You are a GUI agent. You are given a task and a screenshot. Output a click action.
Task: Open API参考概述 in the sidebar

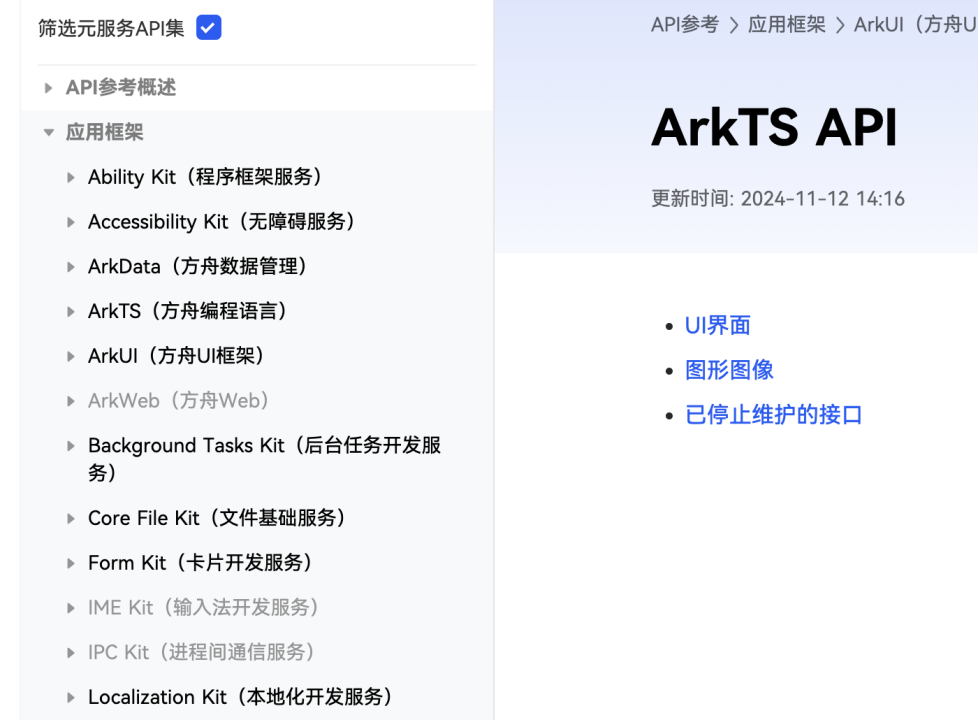coord(121,87)
